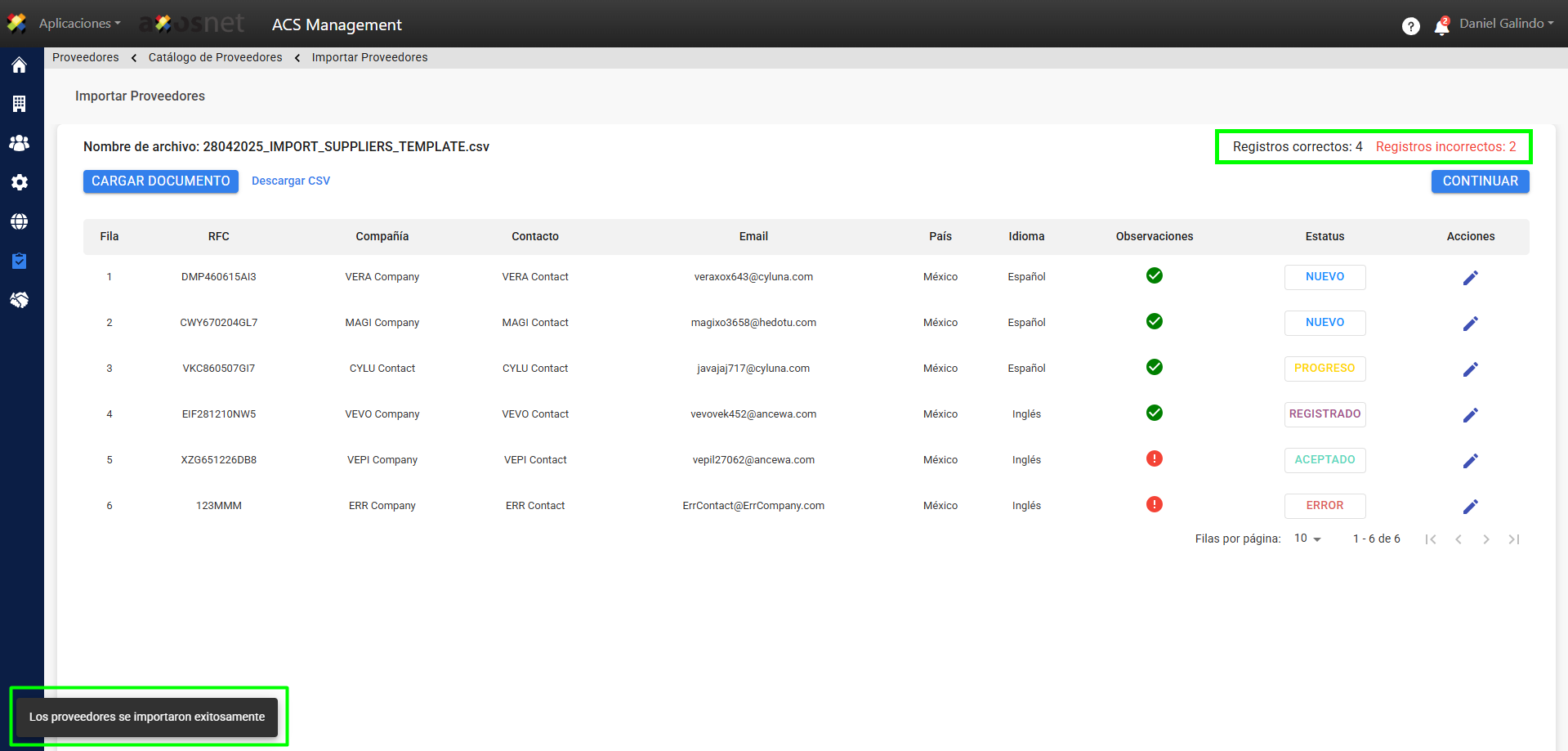Click the CONTINUAR button
Screen dimensions: 1568x751
point(1480,181)
